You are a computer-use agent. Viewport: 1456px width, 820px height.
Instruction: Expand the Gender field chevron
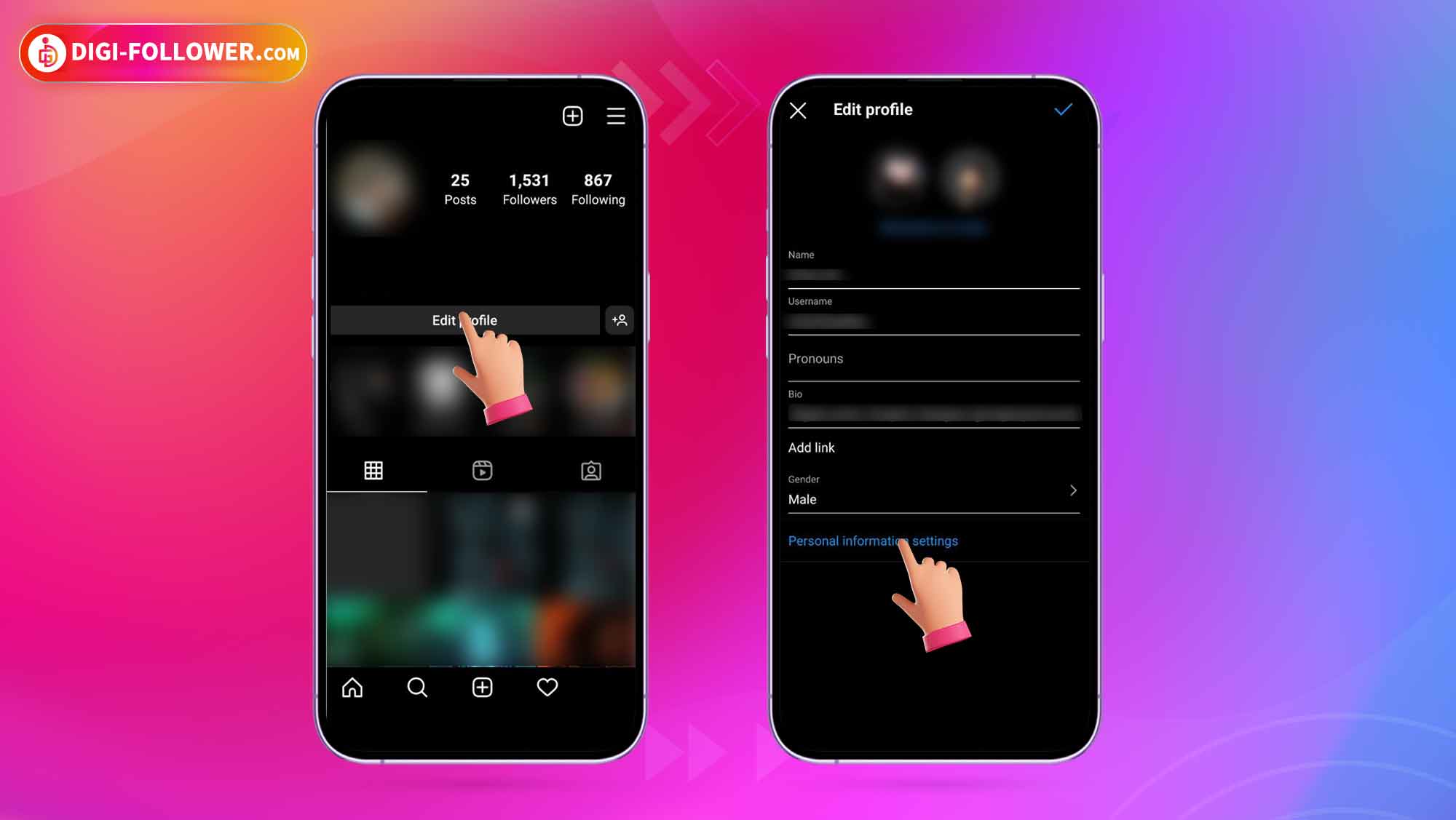1072,491
